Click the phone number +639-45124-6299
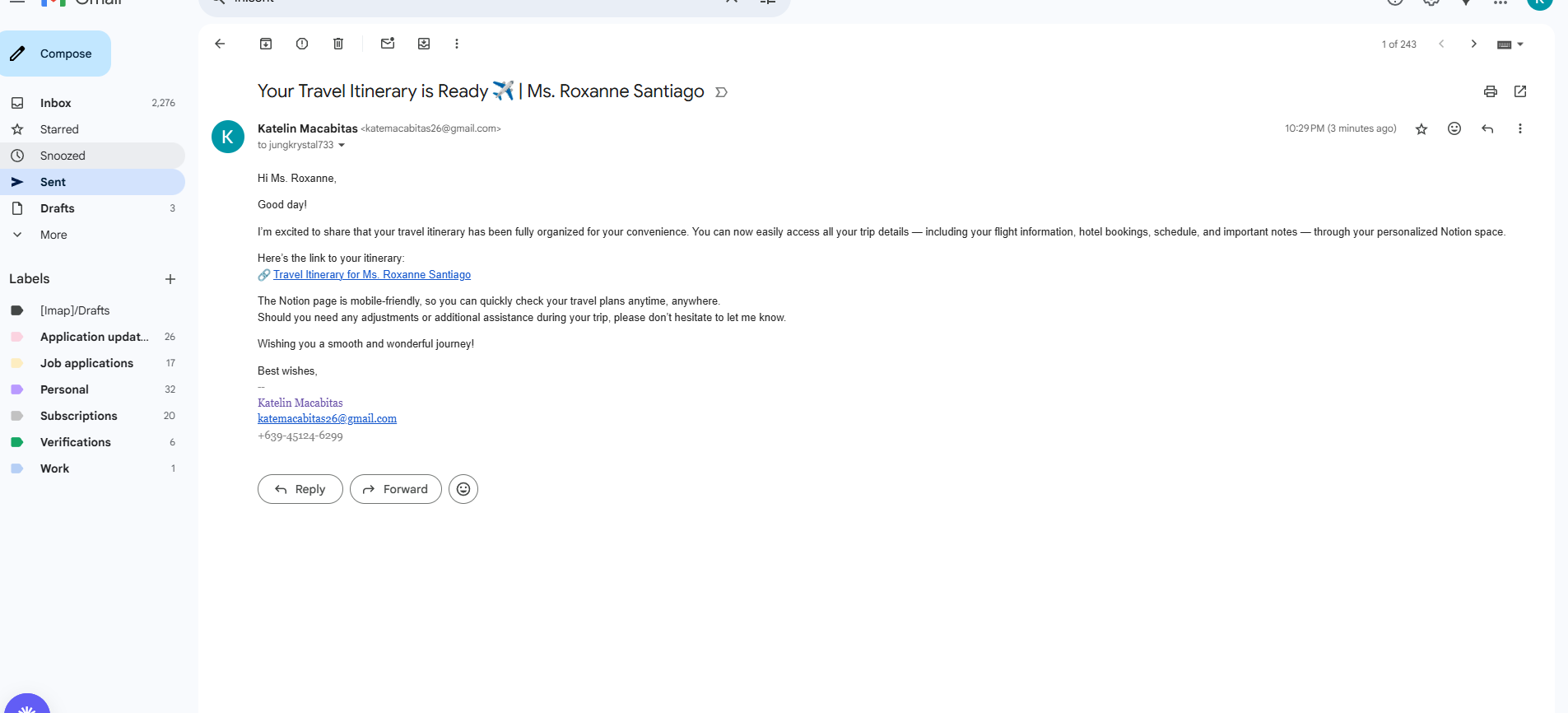The image size is (1568, 713). pyautogui.click(x=300, y=436)
